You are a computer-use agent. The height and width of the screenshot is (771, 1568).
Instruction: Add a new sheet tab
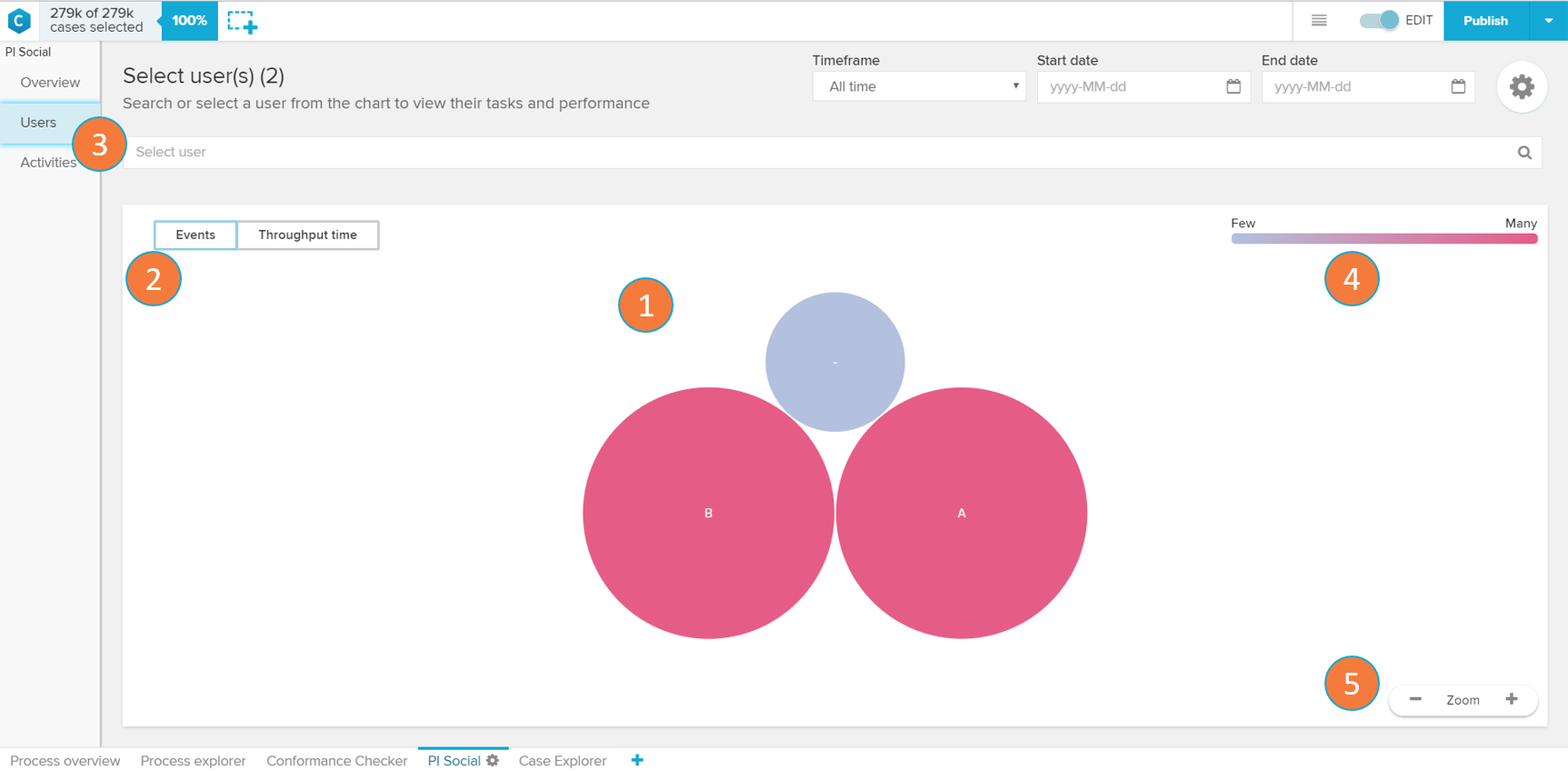[x=637, y=760]
